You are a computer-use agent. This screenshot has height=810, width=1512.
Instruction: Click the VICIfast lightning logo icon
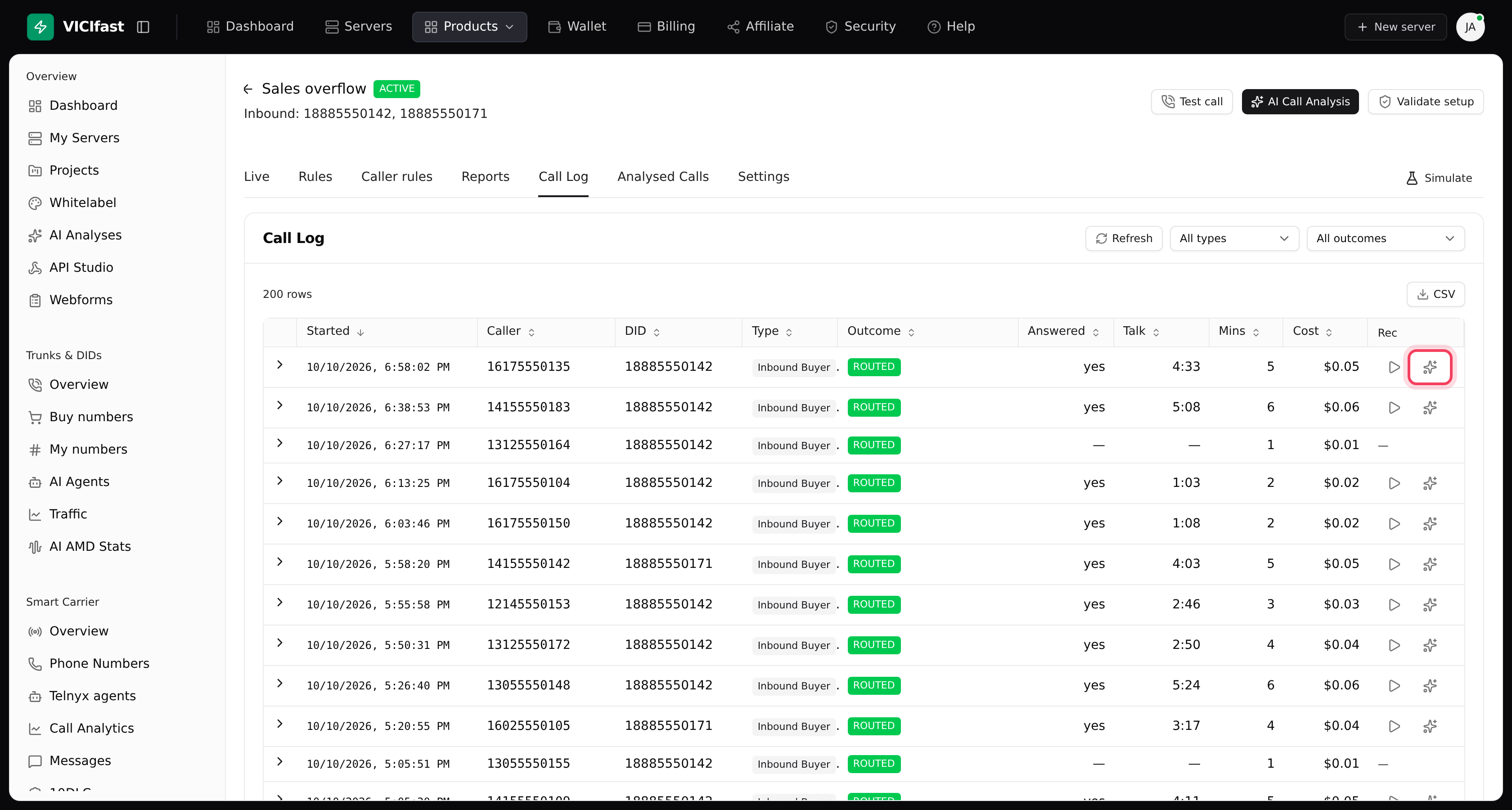[40, 27]
